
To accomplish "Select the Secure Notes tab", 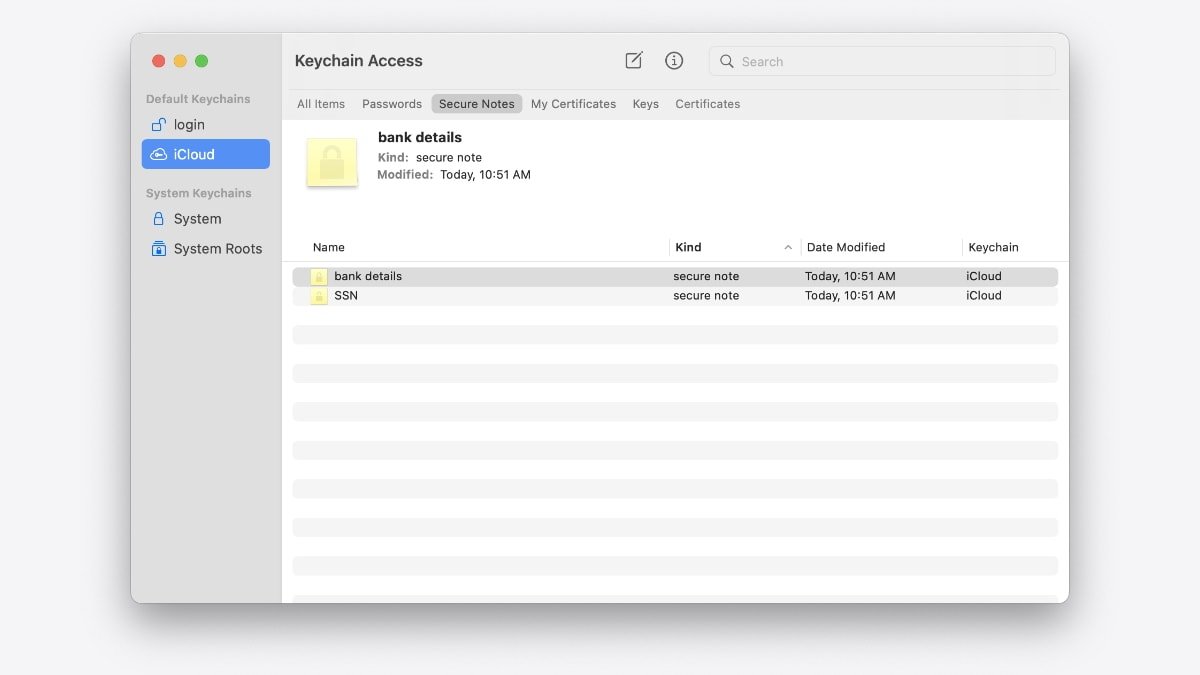I will tap(477, 104).
